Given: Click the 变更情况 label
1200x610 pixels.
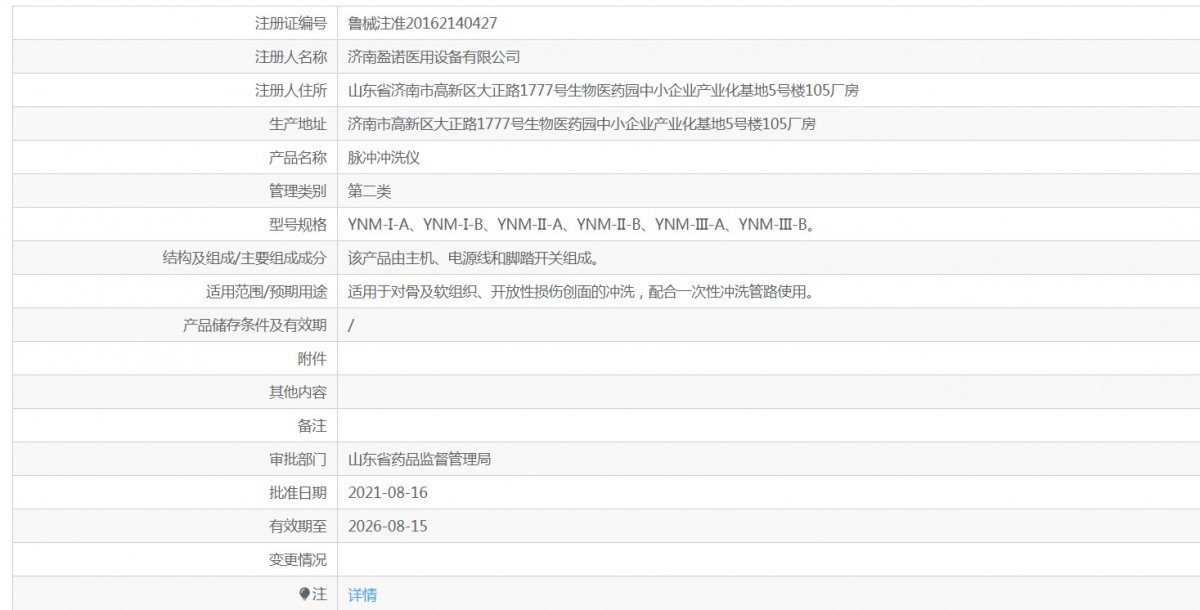Looking at the screenshot, I should click(x=298, y=560).
